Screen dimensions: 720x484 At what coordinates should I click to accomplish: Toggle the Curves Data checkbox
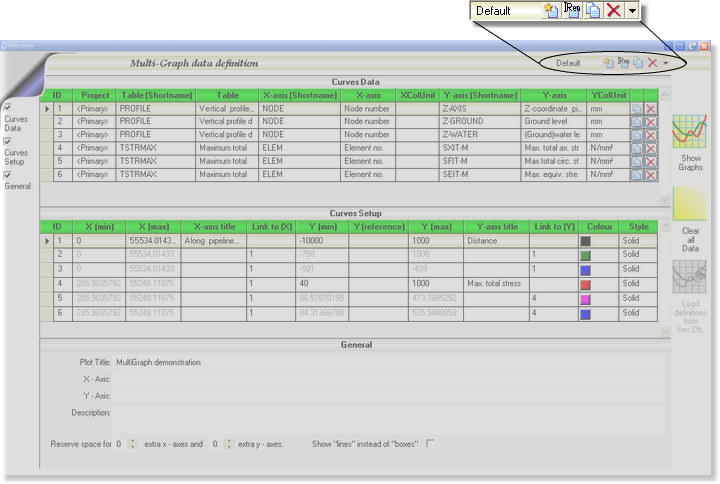pos(8,107)
